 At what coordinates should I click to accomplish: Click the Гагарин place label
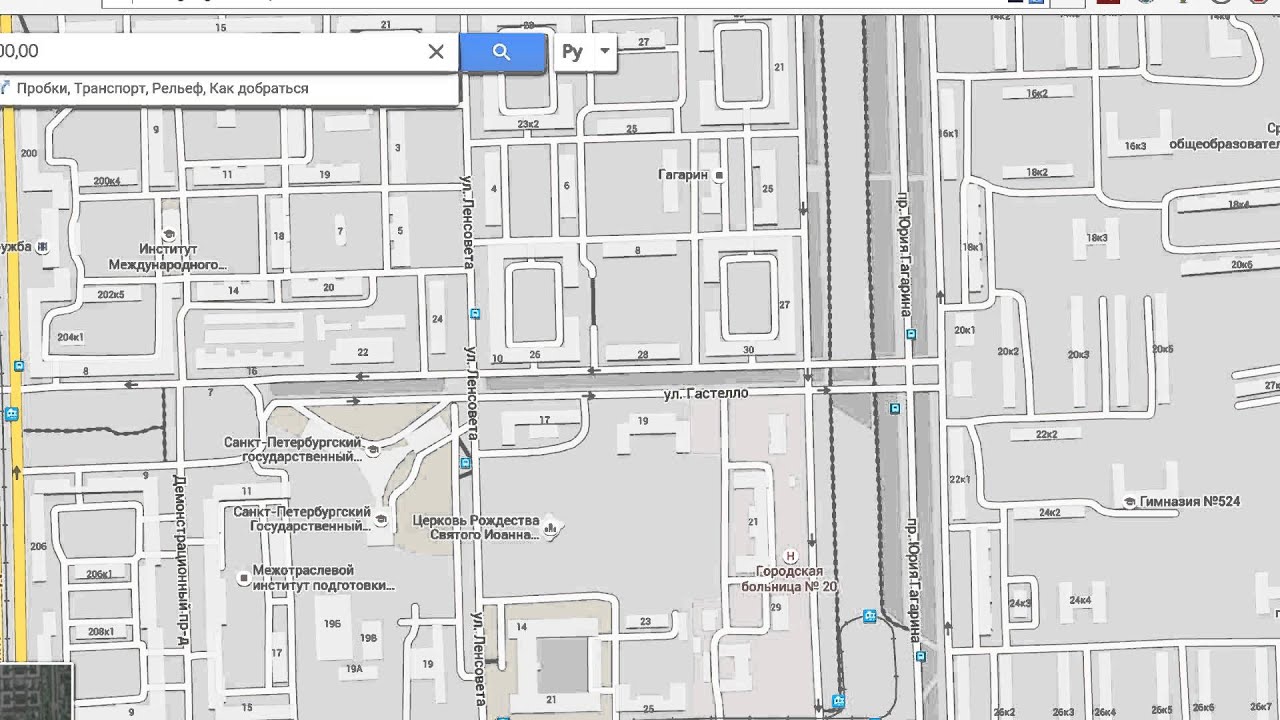pyautogui.click(x=683, y=175)
